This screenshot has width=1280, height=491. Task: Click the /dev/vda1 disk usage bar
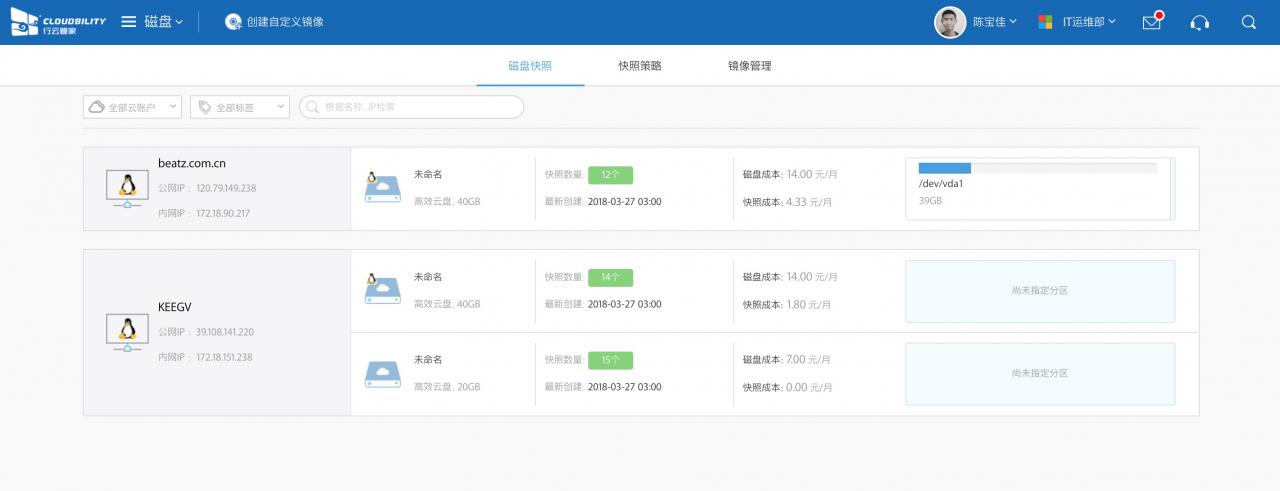[1037, 168]
